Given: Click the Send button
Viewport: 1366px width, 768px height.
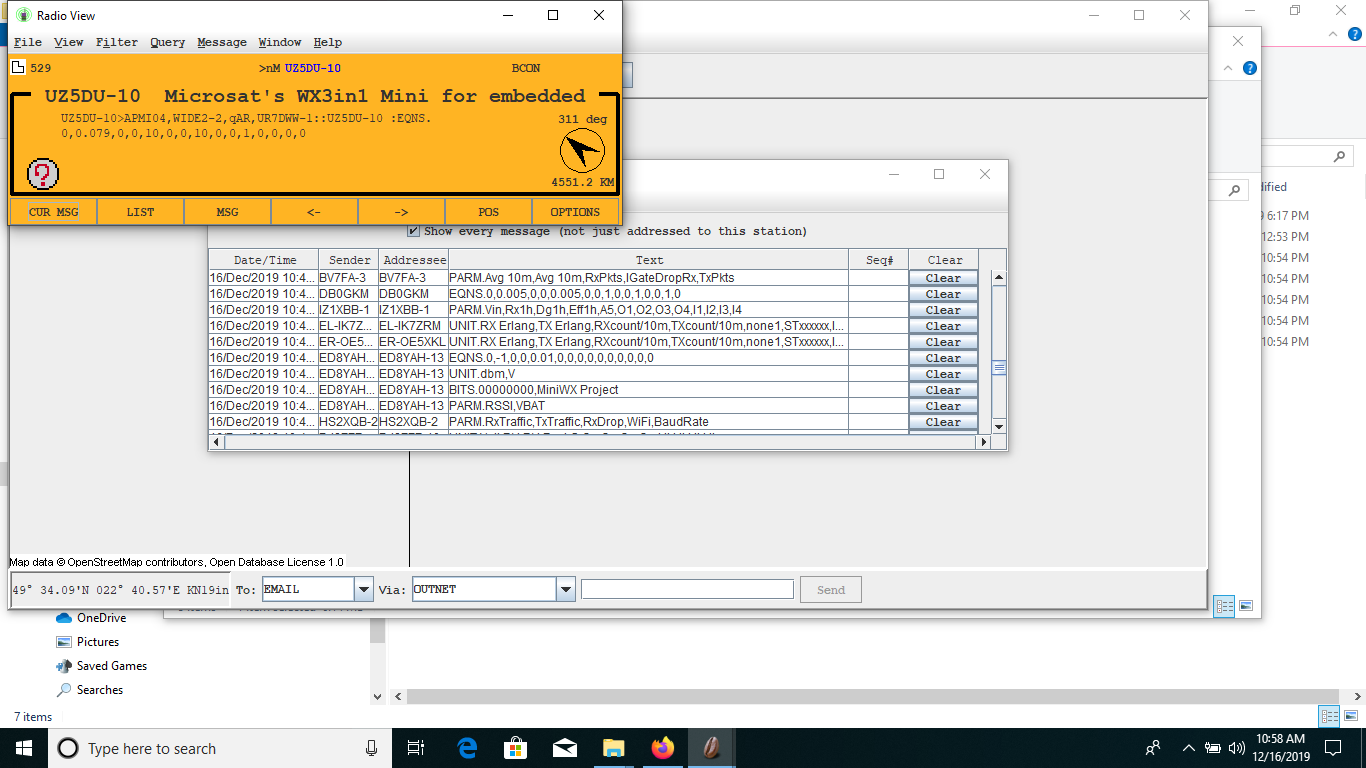Looking at the screenshot, I should (831, 590).
